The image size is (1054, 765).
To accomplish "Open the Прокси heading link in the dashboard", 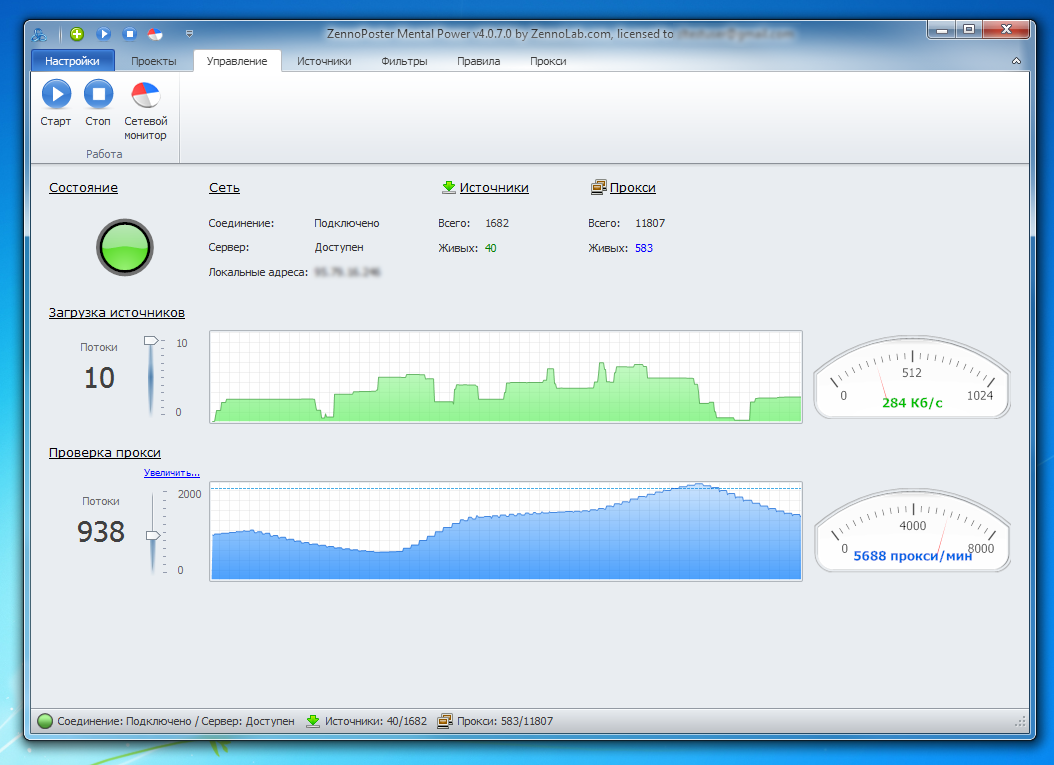I will tap(633, 188).
